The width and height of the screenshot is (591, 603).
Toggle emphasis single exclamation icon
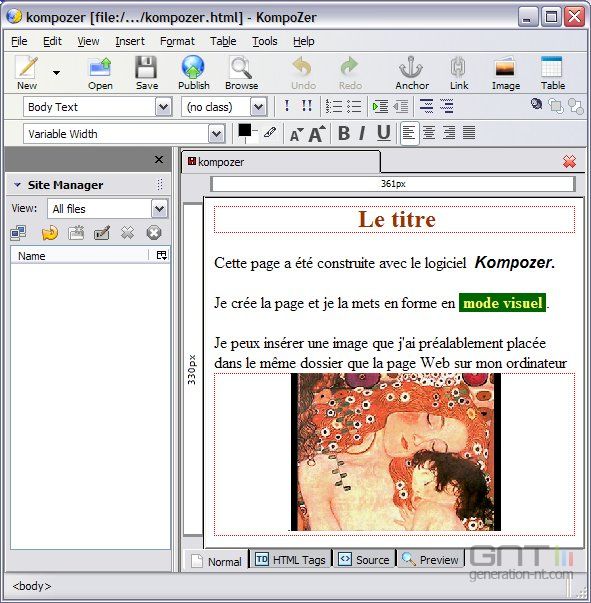(x=287, y=106)
